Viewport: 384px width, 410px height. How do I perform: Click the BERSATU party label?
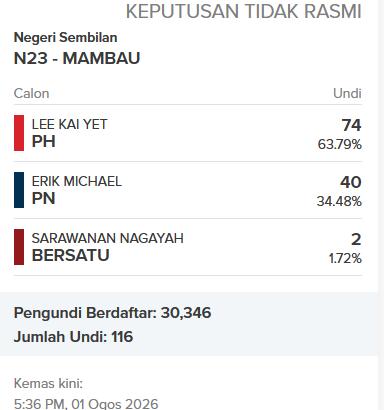pos(70,255)
